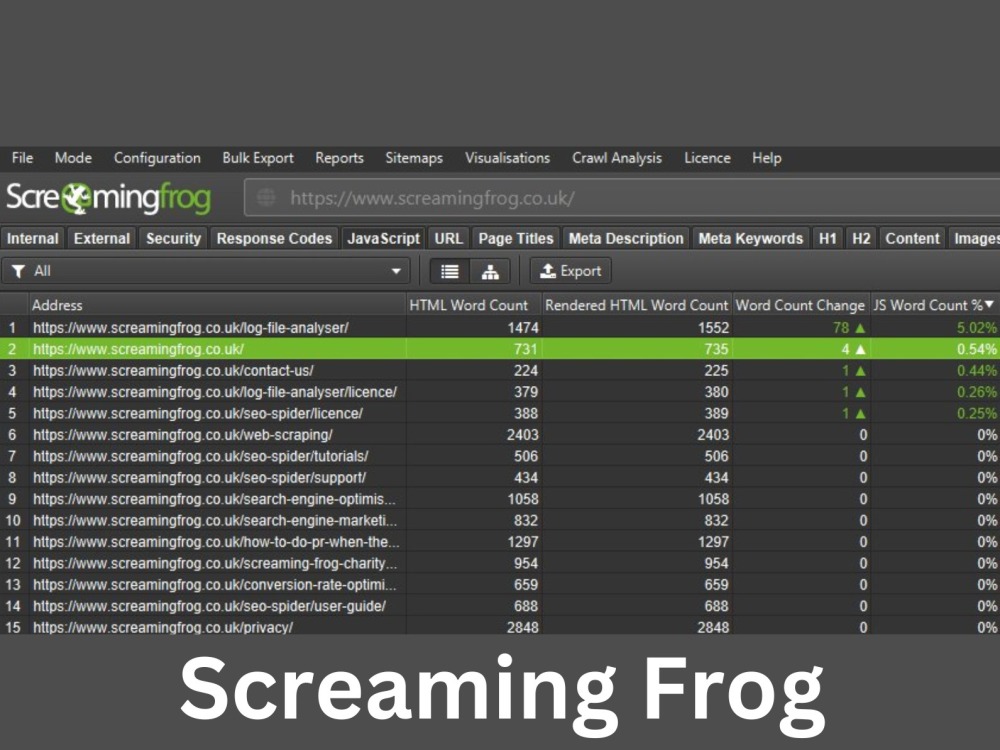Switch to list view icon

tap(450, 272)
